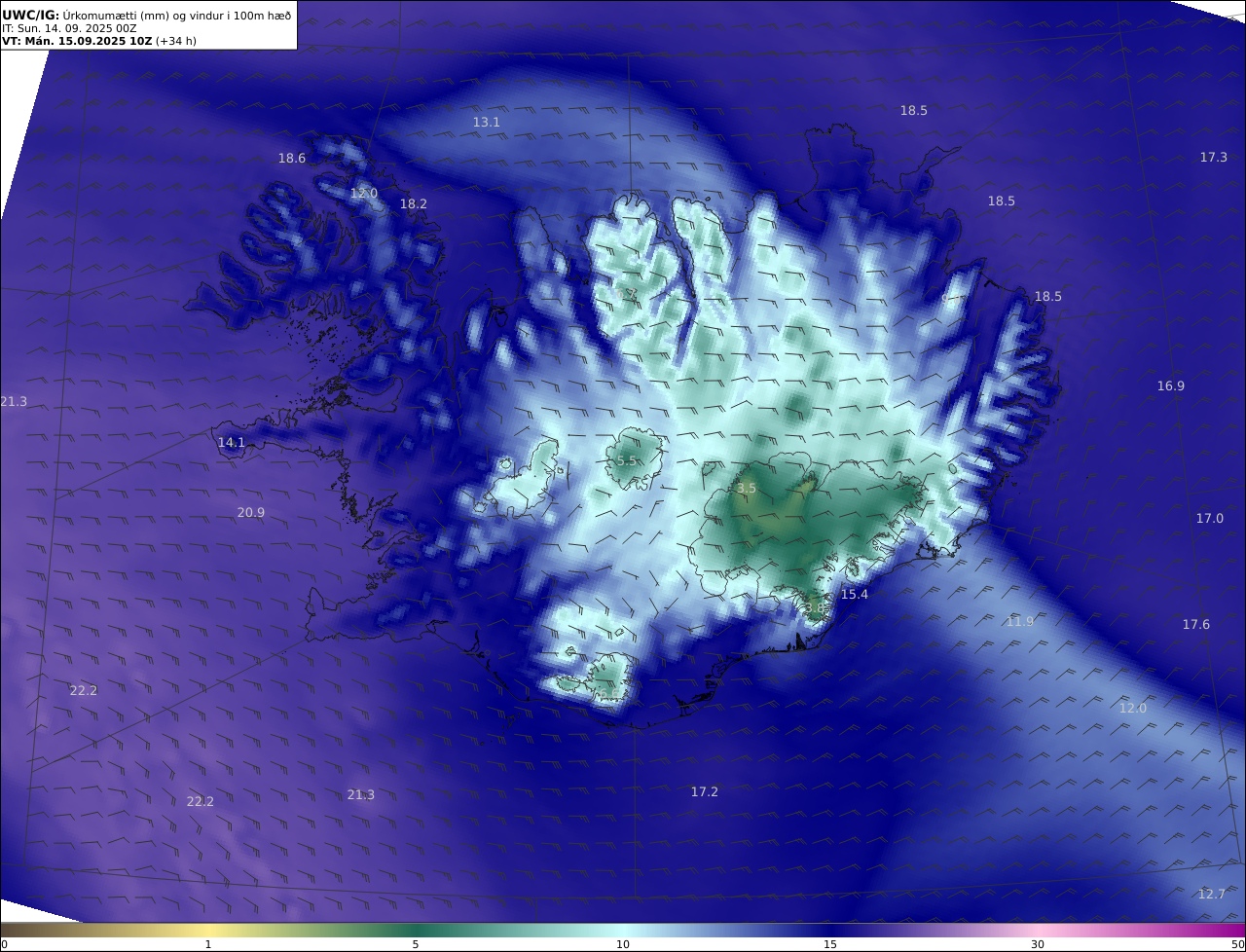Screen dimensions: 1246x952
Task: Click the "UWC/IG: Úrkomumætti (mm)" title line
Action: pos(146,15)
